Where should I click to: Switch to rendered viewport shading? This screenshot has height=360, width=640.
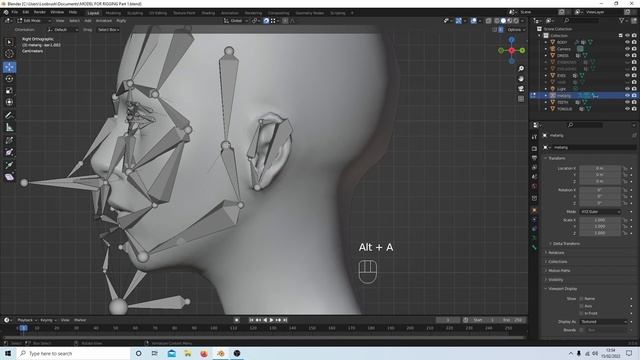pos(516,20)
